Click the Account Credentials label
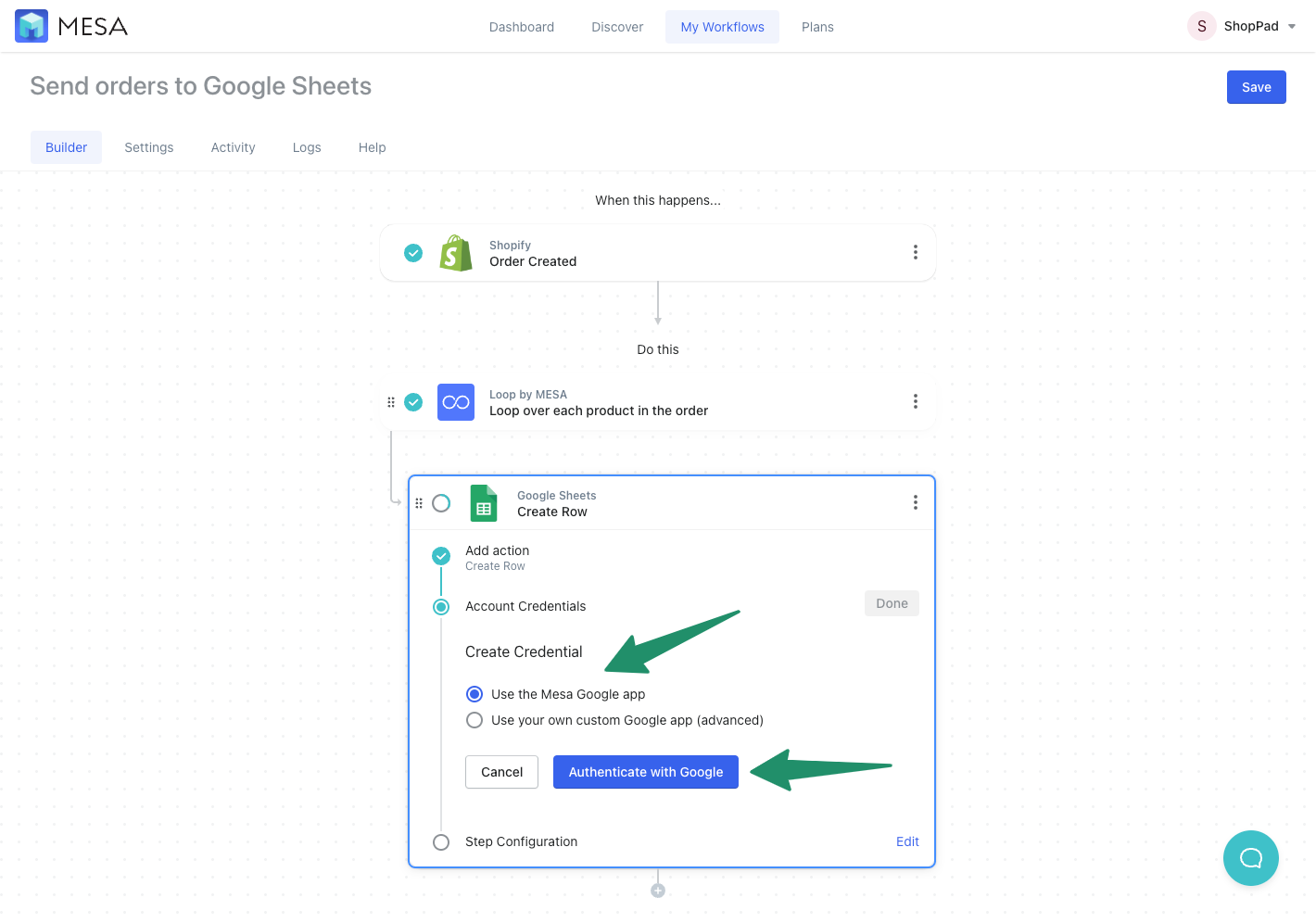This screenshot has height=923, width=1316. tap(525, 606)
